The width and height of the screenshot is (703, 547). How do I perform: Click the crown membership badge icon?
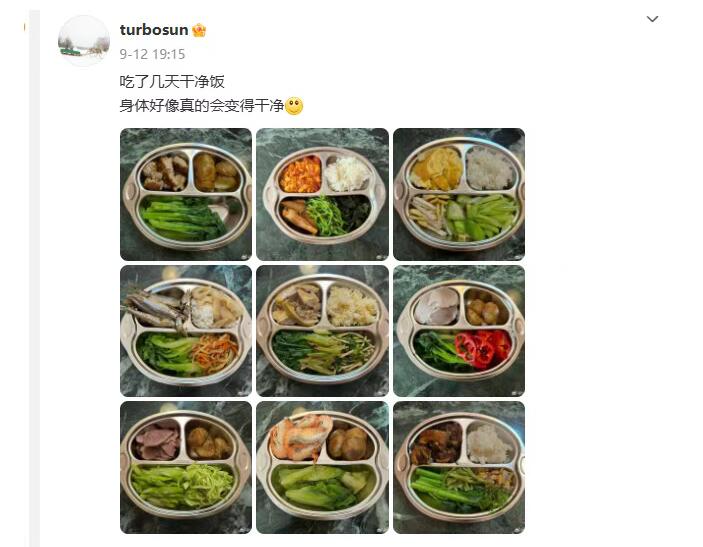pyautogui.click(x=199, y=30)
